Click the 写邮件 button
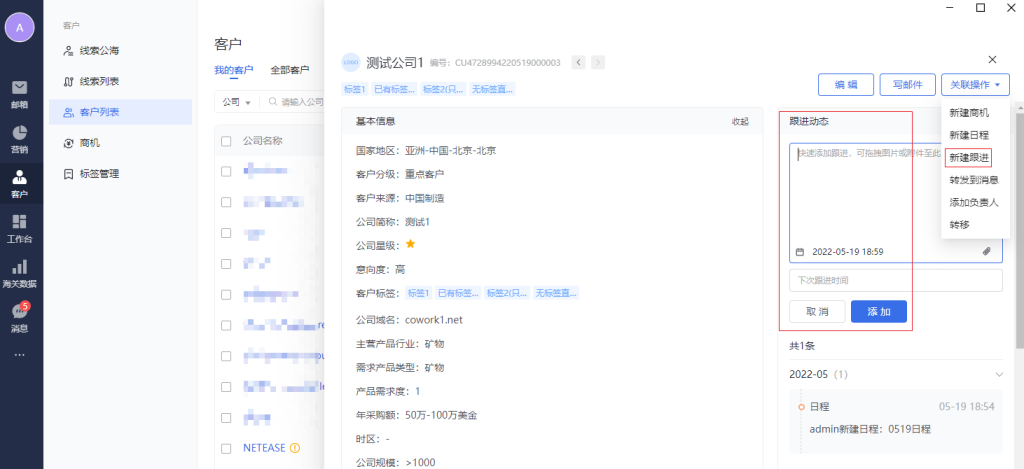 coord(908,85)
